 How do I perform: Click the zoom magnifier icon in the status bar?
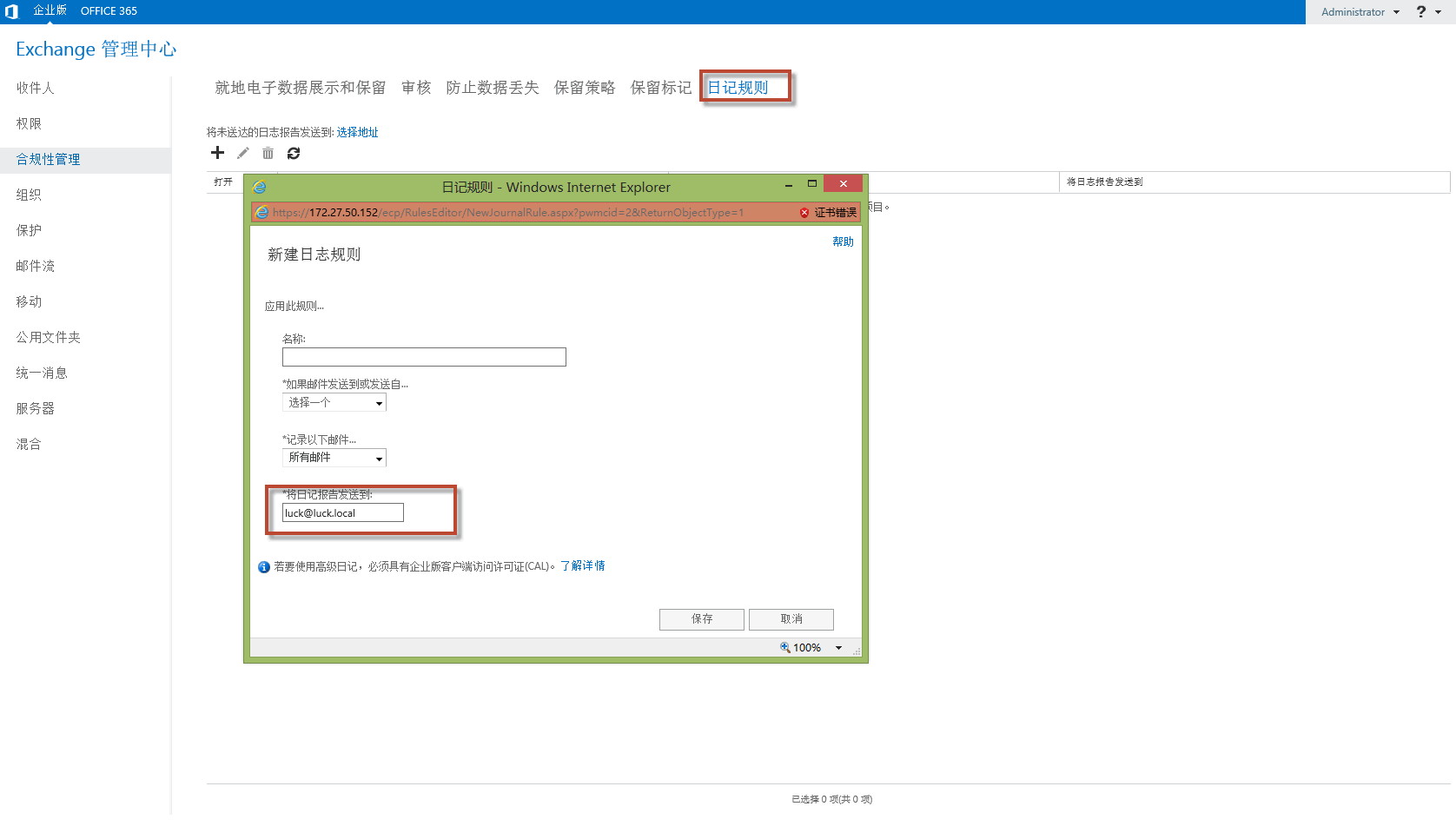[x=785, y=647]
